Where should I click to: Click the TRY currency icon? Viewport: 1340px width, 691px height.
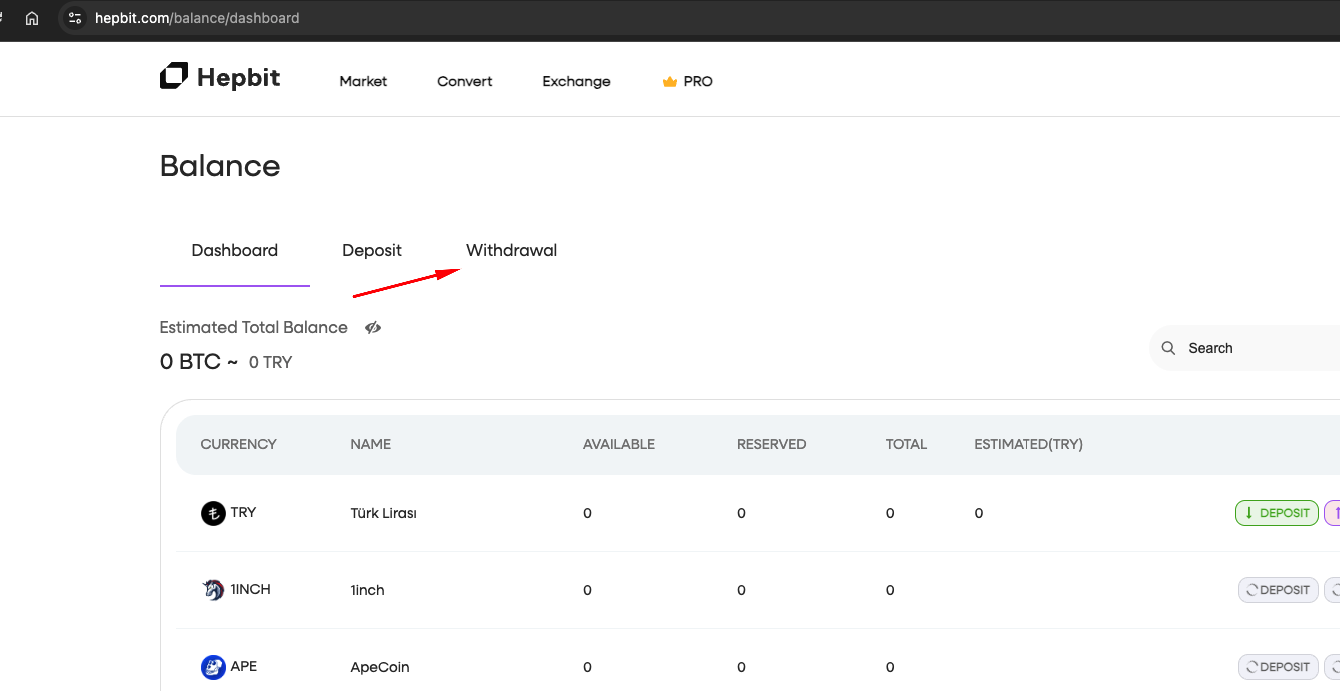click(213, 513)
